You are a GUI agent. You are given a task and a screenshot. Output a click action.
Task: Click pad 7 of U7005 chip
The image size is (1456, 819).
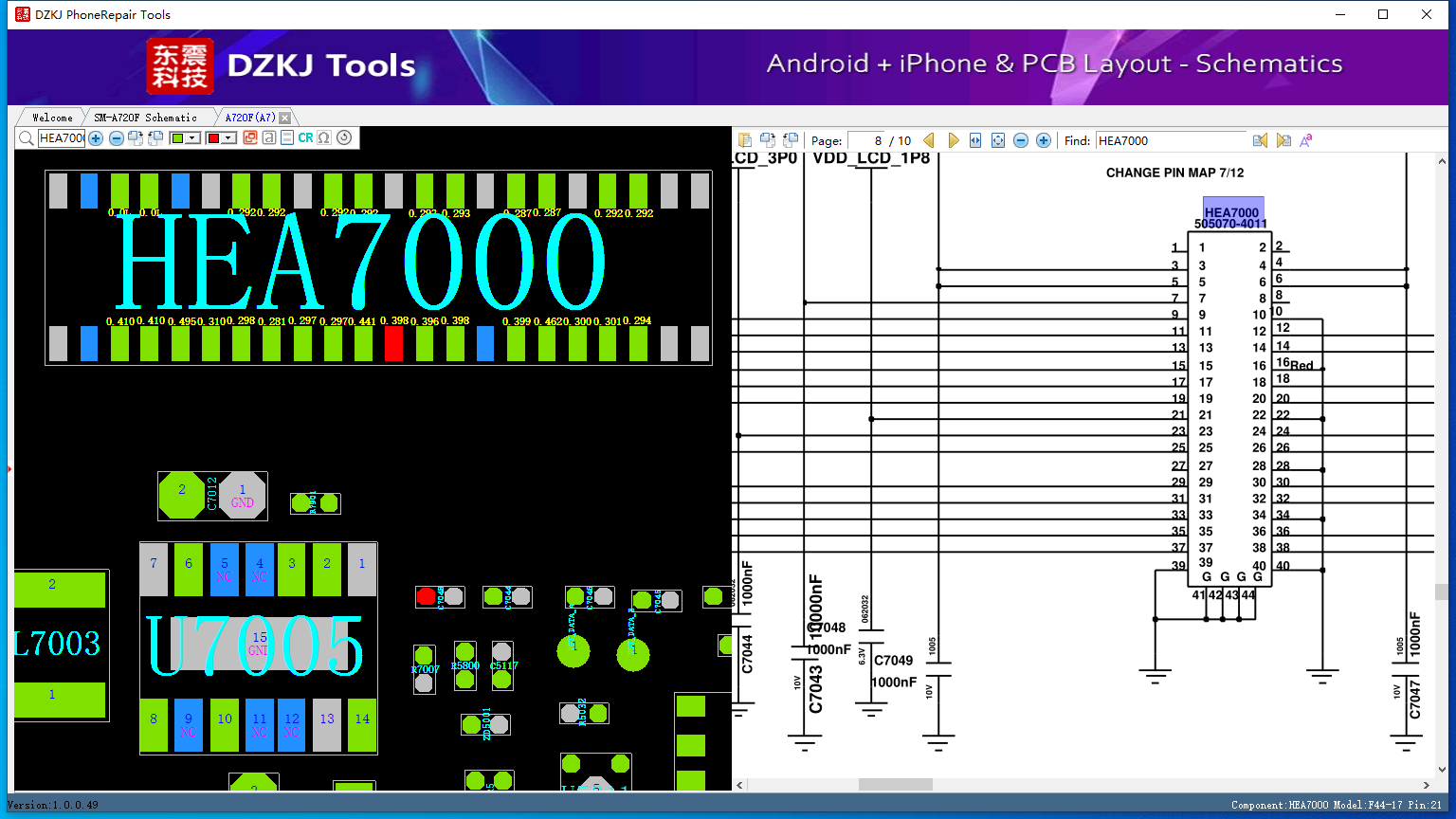[x=154, y=570]
